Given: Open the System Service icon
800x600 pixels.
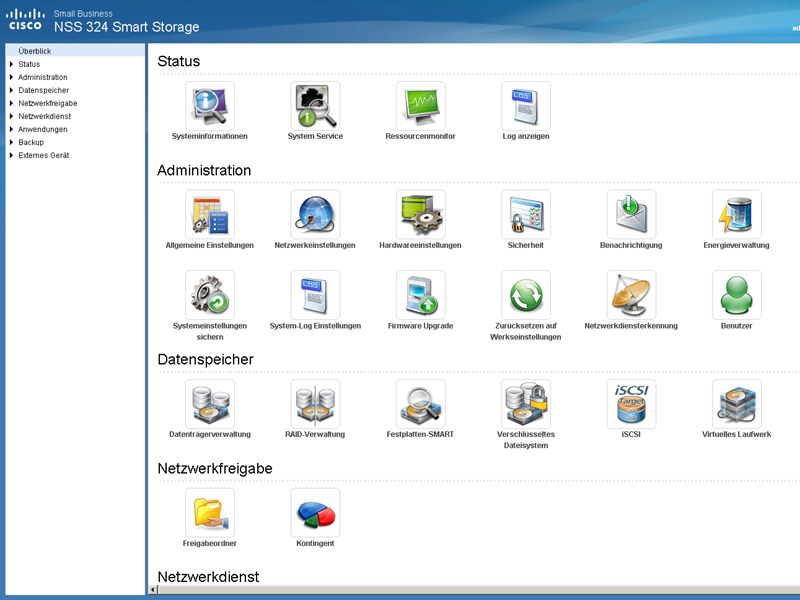Looking at the screenshot, I should [x=315, y=106].
